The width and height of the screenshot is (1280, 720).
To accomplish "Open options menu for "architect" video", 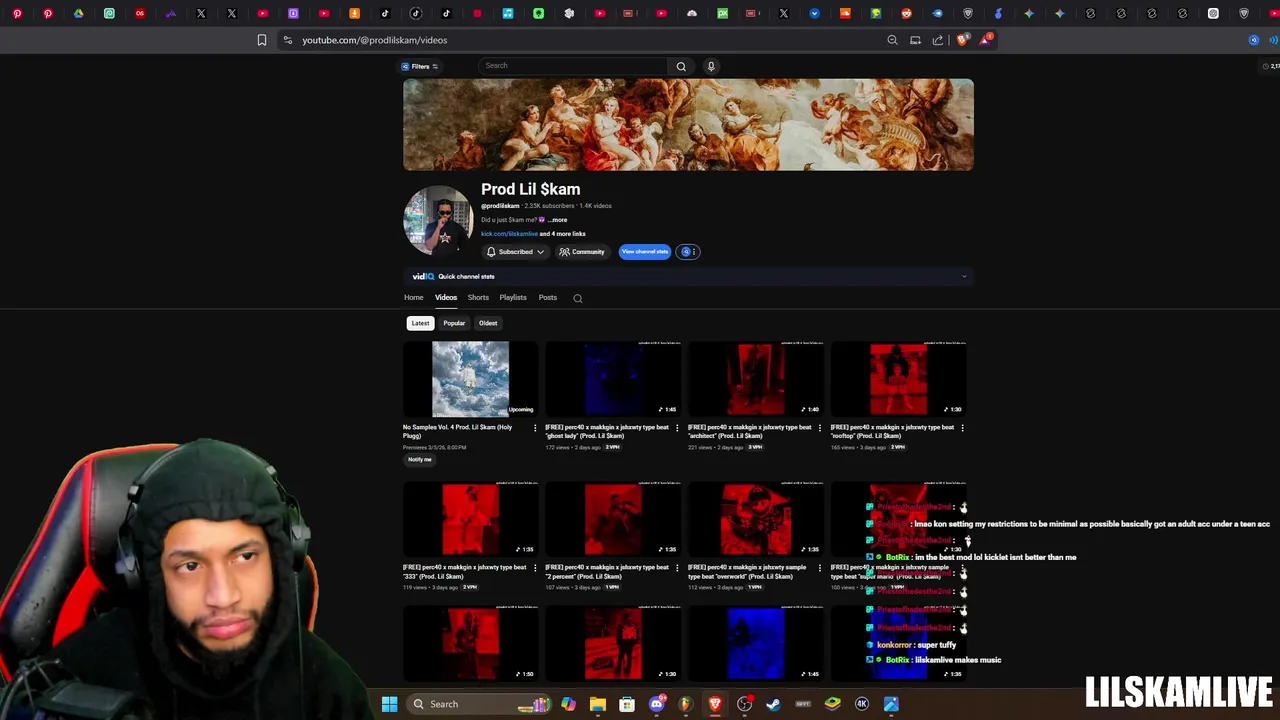I will [820, 428].
